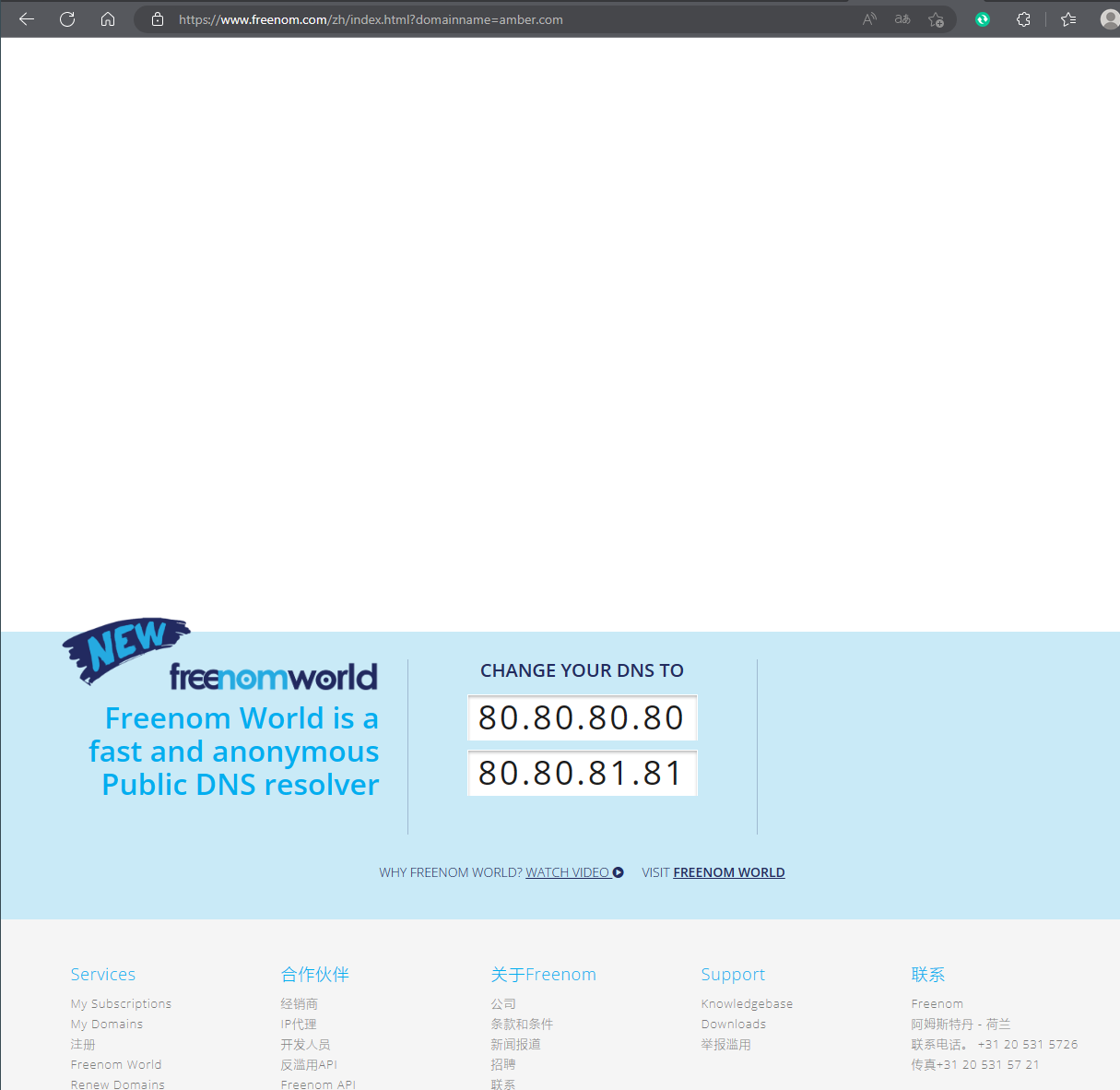This screenshot has height=1090, width=1120.
Task: Click the fax number +31 20 531 57 21
Action: [x=988, y=1064]
